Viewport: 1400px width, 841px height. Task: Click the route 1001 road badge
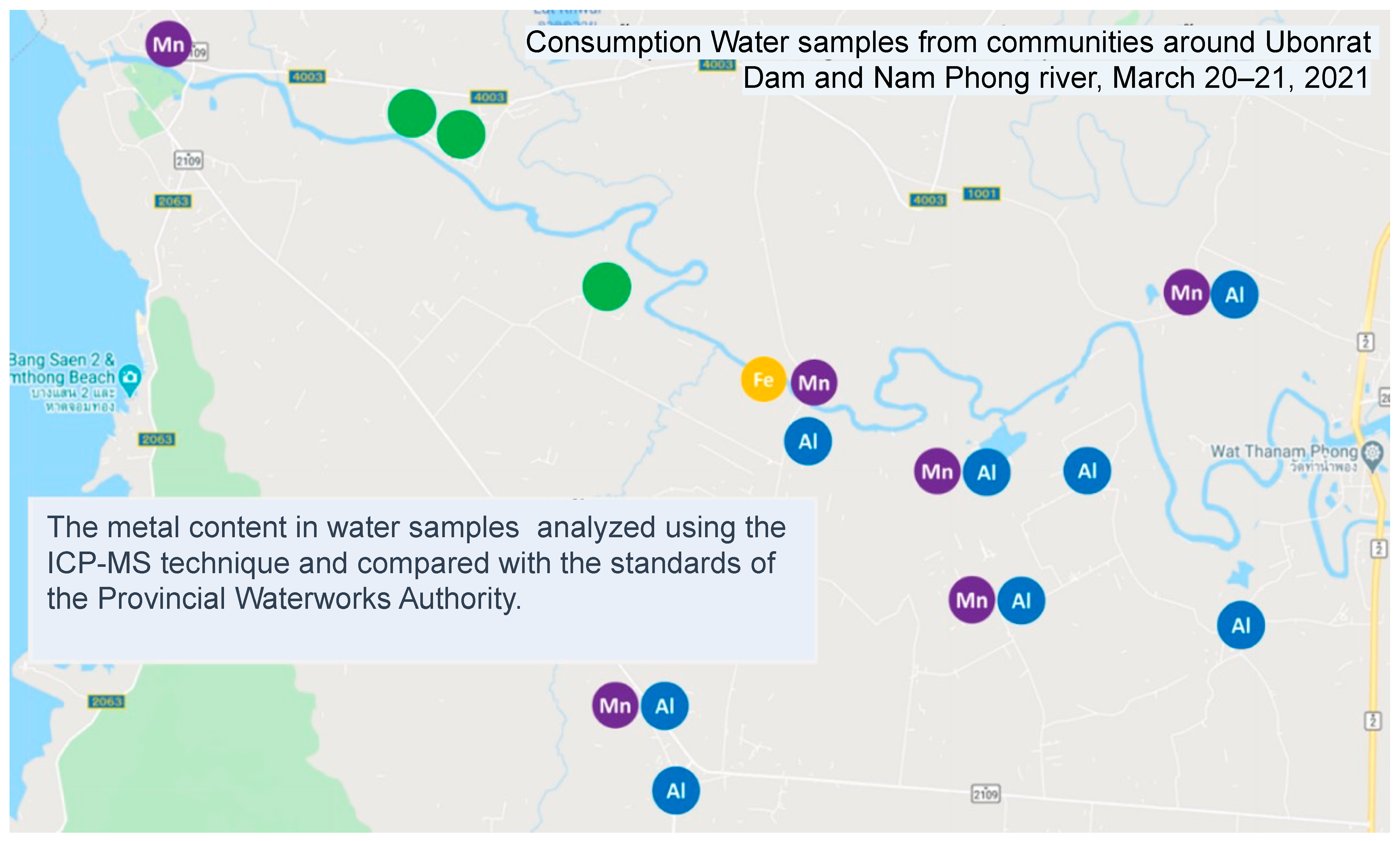(x=982, y=194)
